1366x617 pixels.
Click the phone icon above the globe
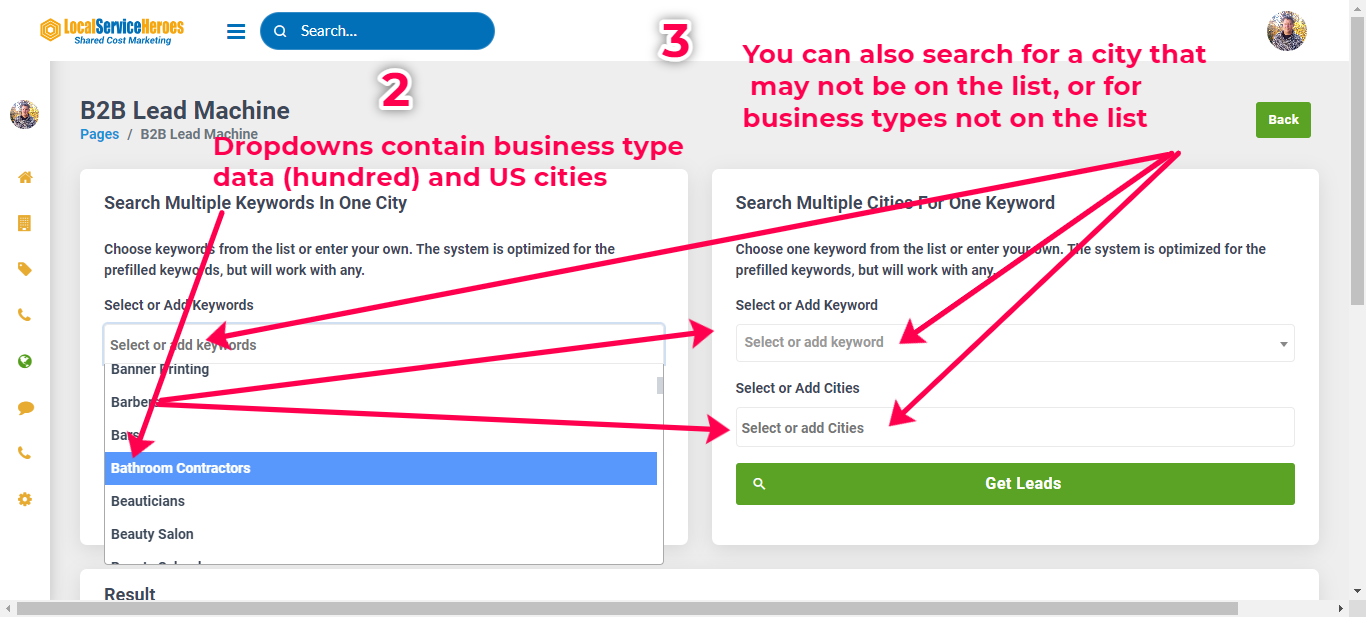pyautogui.click(x=25, y=315)
